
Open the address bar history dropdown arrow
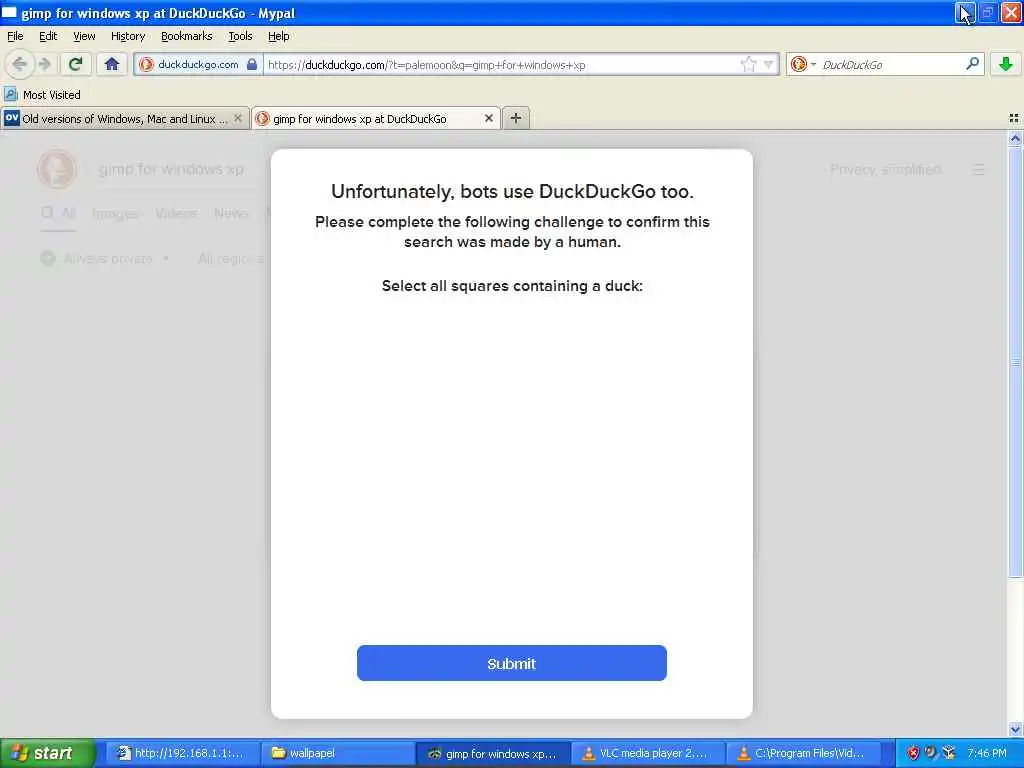(x=769, y=64)
